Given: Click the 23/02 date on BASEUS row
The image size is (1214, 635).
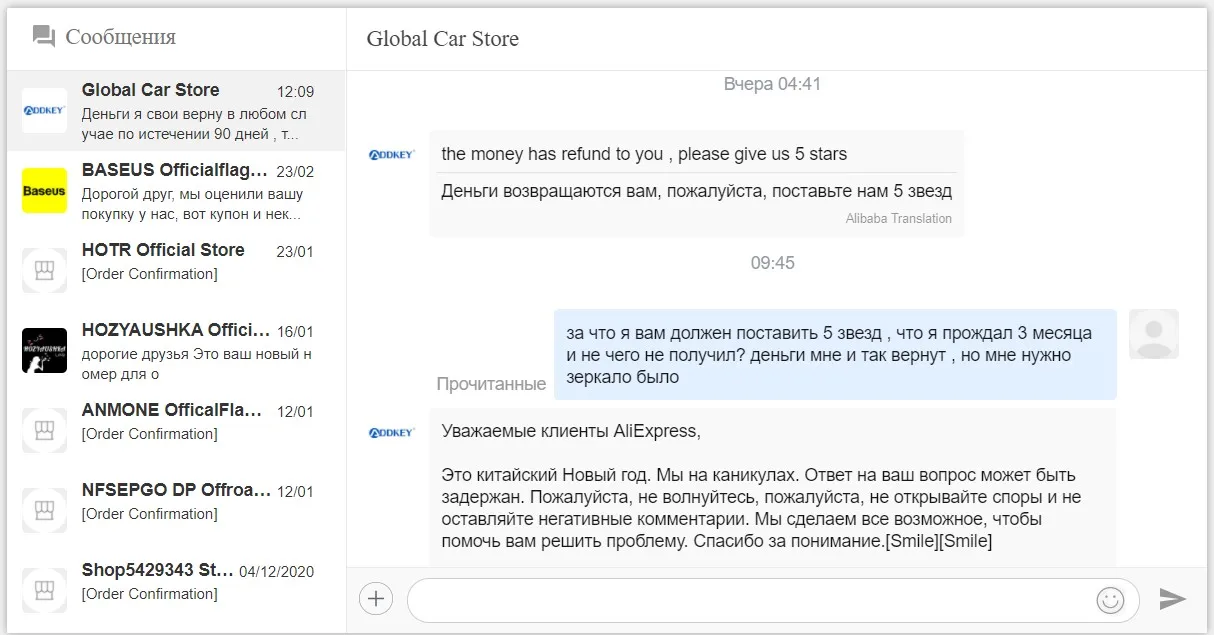Looking at the screenshot, I should point(295,172).
